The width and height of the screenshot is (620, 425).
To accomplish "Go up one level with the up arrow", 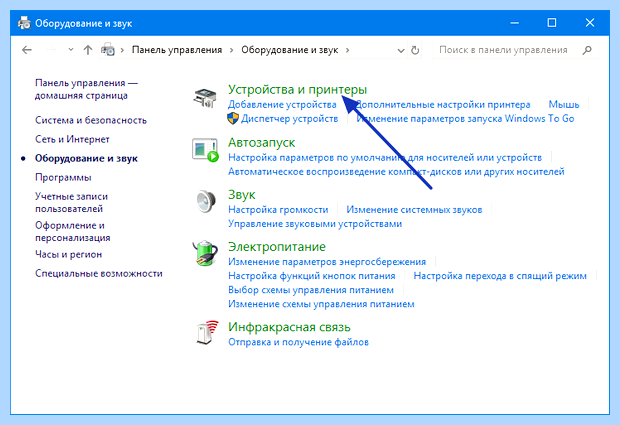I will (88, 50).
